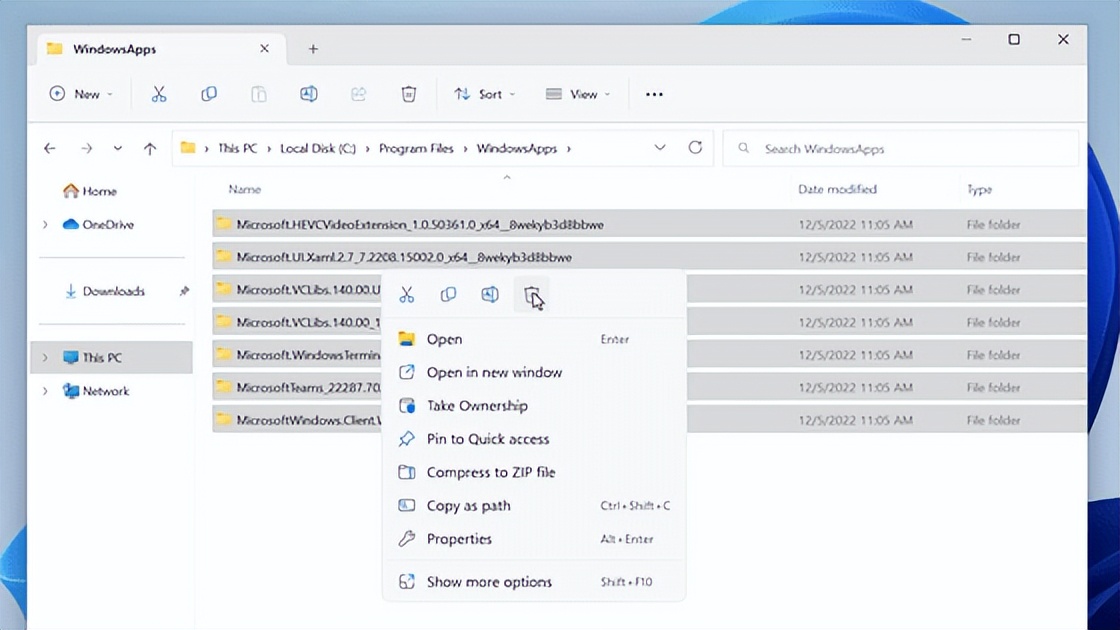Viewport: 1120px width, 630px height.
Task: Click the Share icon in the toolbar
Action: (x=358, y=93)
